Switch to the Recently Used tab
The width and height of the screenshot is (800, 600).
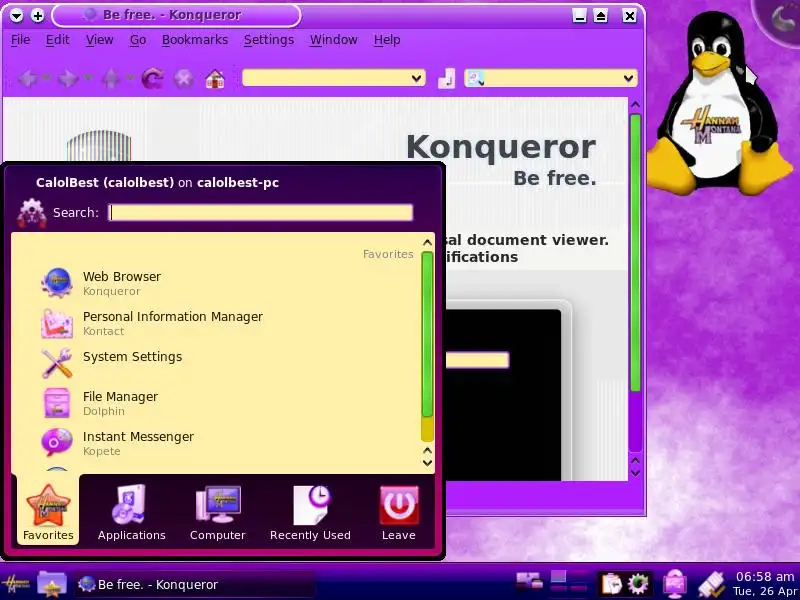(x=310, y=512)
